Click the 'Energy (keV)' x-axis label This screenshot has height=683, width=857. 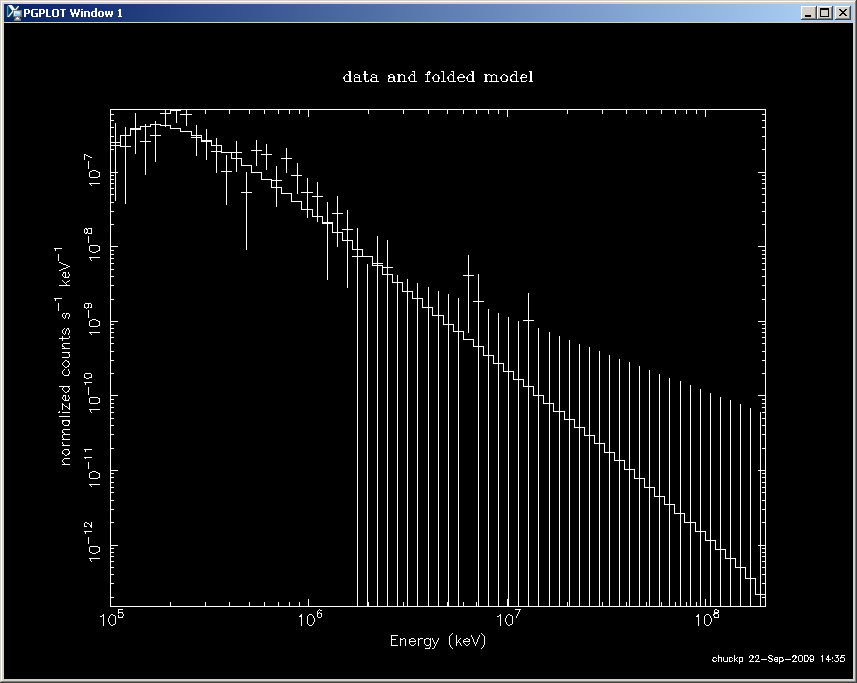[x=438, y=640]
